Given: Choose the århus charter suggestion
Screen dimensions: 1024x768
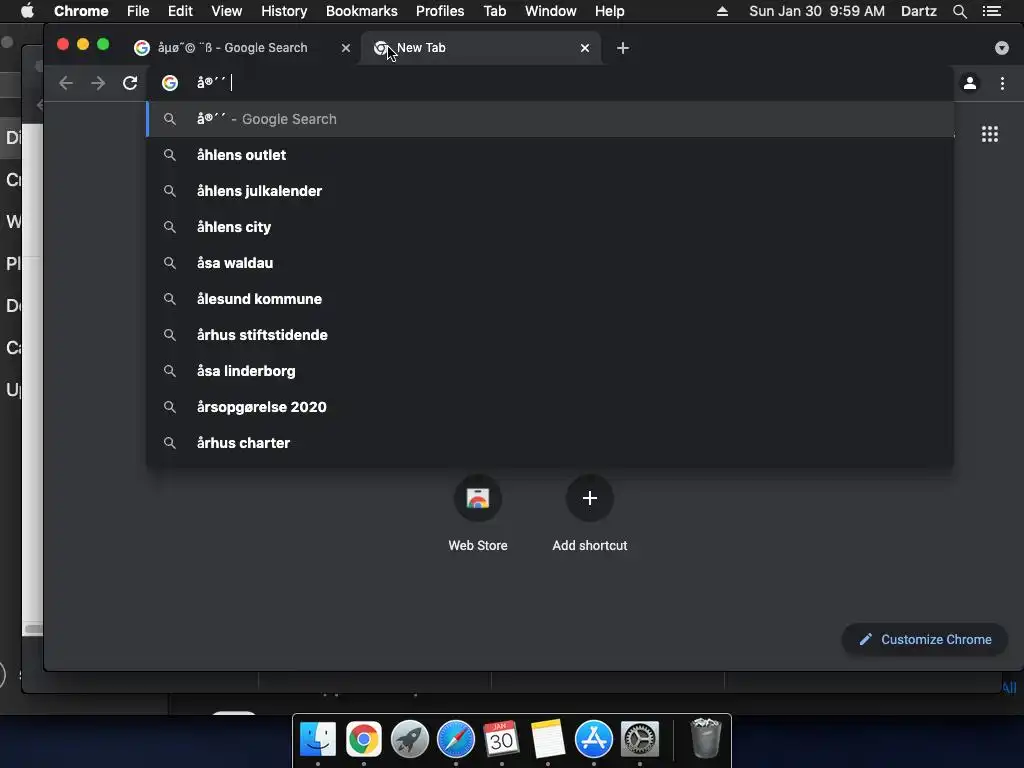Looking at the screenshot, I should click(550, 442).
